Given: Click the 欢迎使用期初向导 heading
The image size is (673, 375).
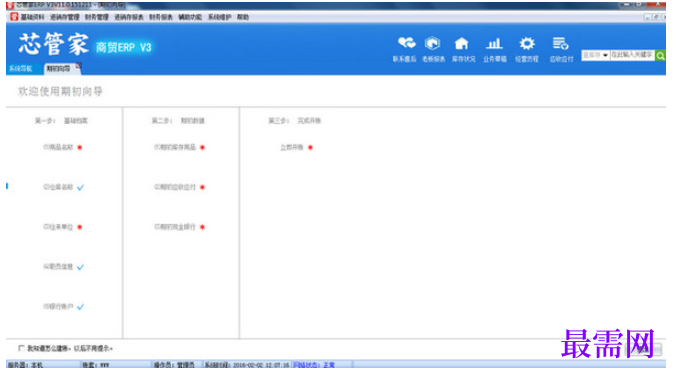Looking at the screenshot, I should point(60,91).
